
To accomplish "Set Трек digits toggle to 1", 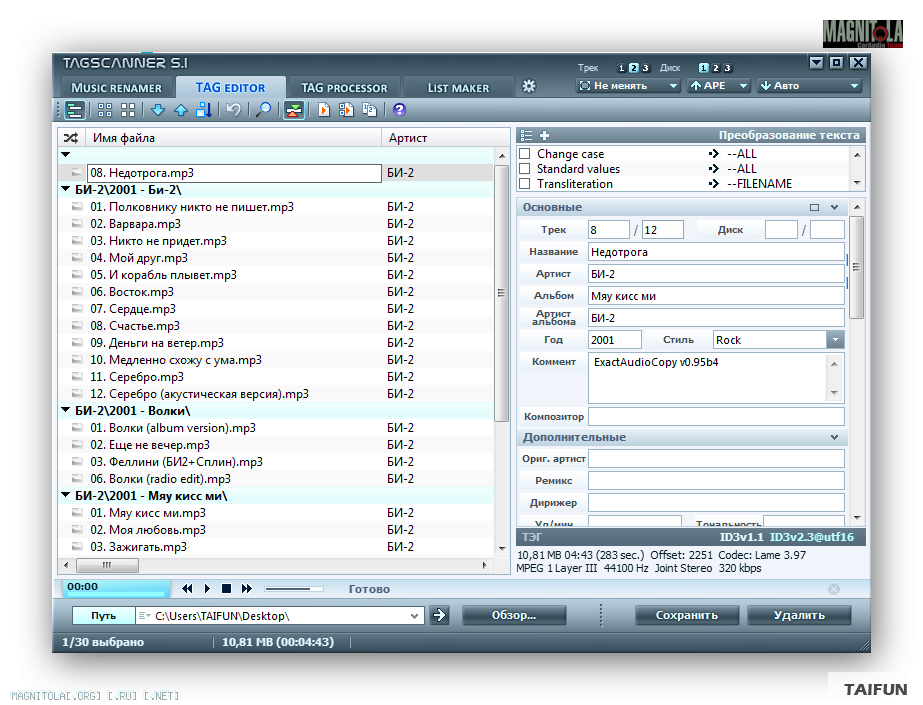I will [x=622, y=68].
